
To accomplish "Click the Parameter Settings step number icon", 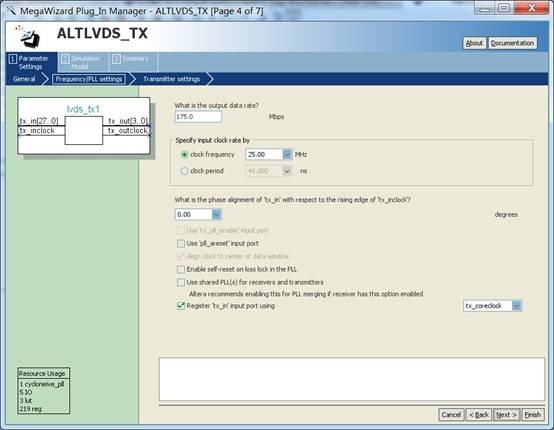I will tap(13, 59).
